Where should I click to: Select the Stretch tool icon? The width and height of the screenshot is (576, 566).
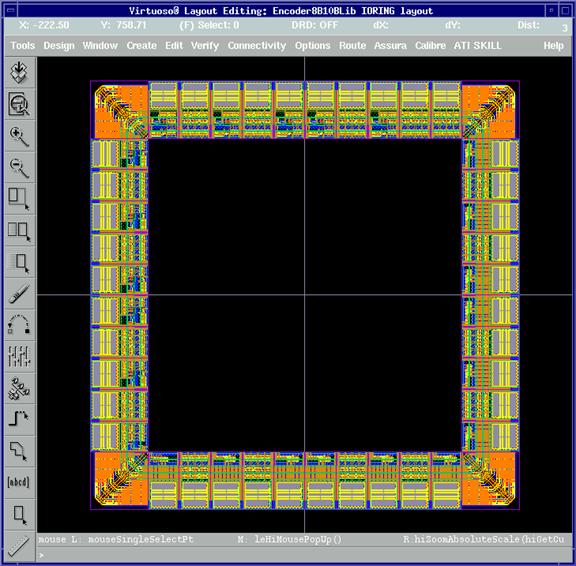[x=19, y=199]
